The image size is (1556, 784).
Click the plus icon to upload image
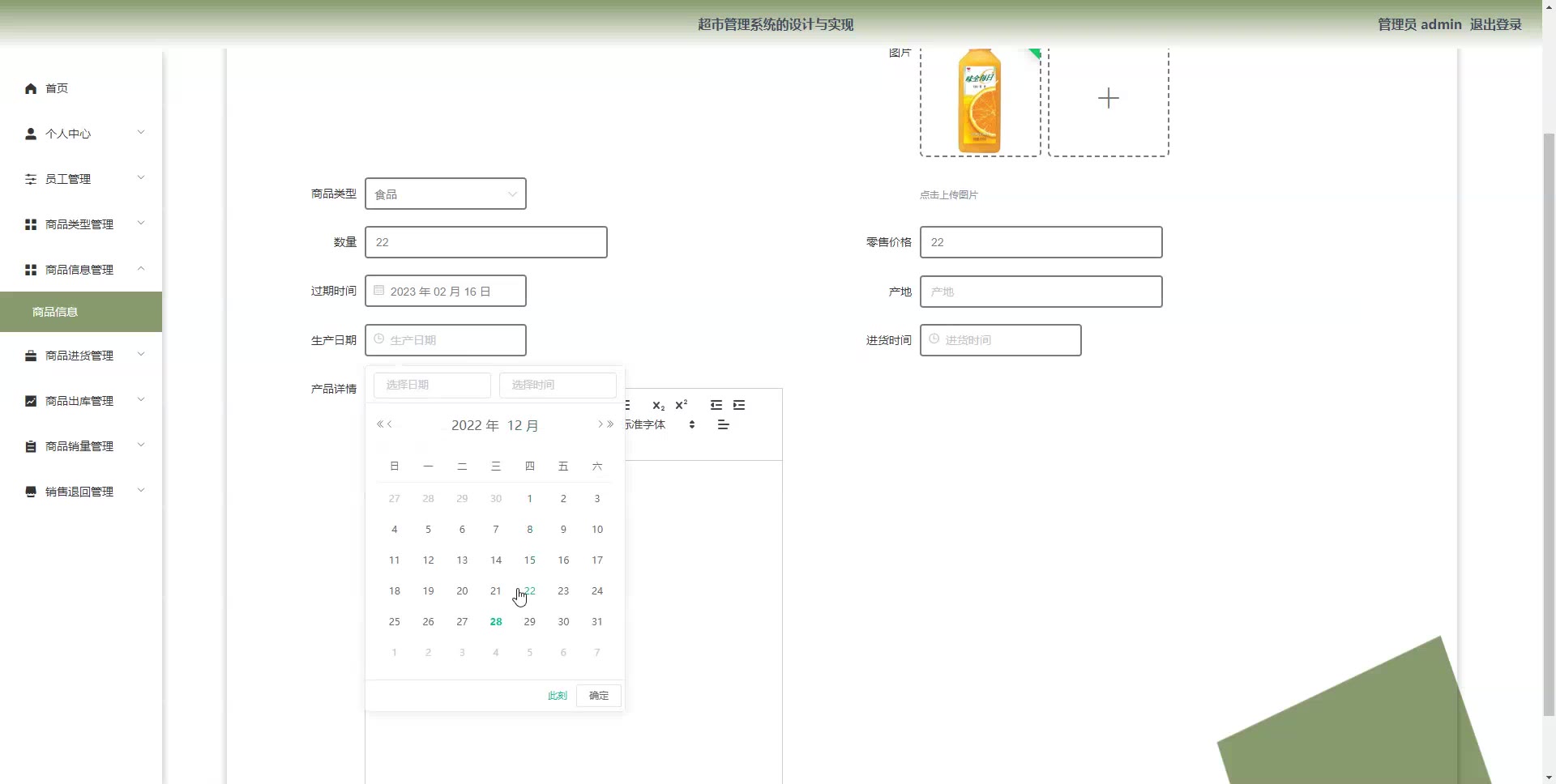pyautogui.click(x=1109, y=99)
